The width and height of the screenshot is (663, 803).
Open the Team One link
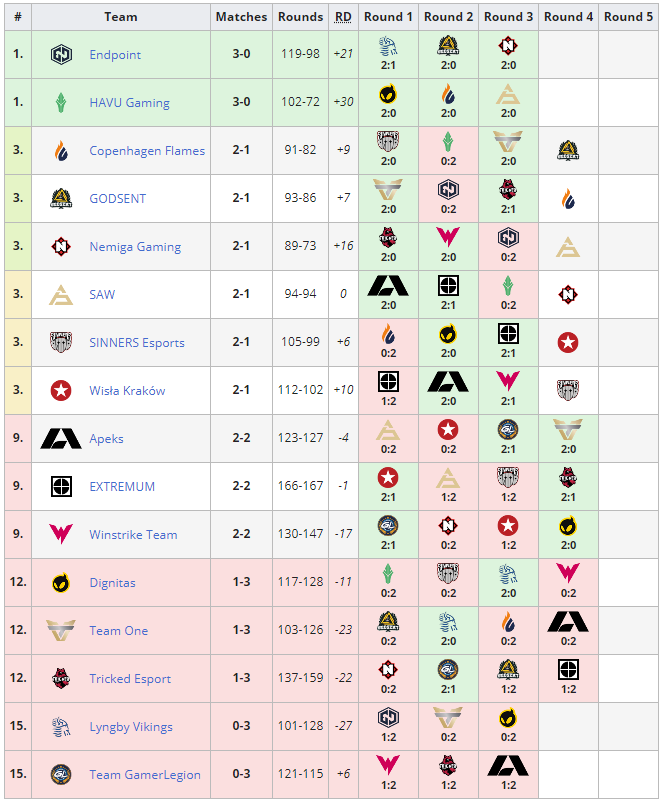(118, 631)
